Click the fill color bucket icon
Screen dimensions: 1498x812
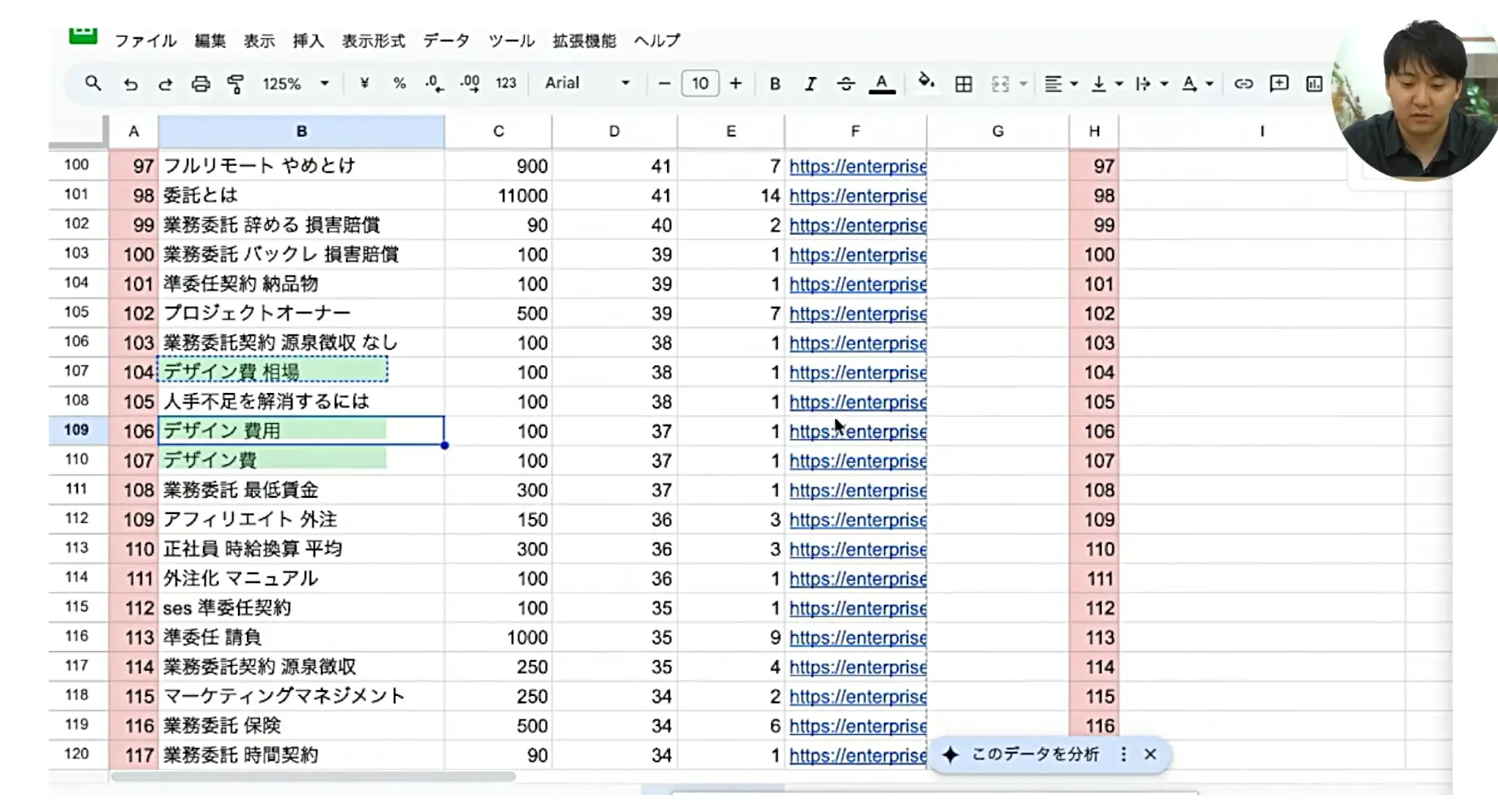pyautogui.click(x=926, y=82)
